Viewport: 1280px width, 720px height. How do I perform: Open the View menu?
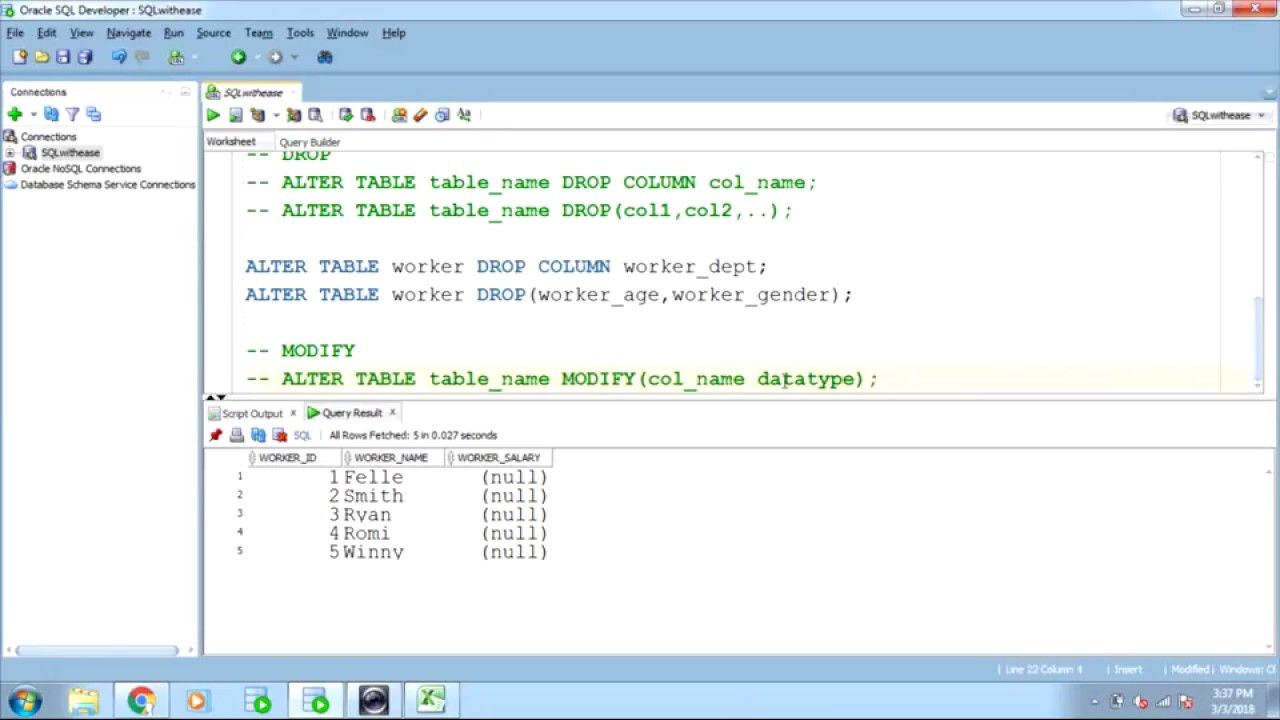tap(81, 33)
